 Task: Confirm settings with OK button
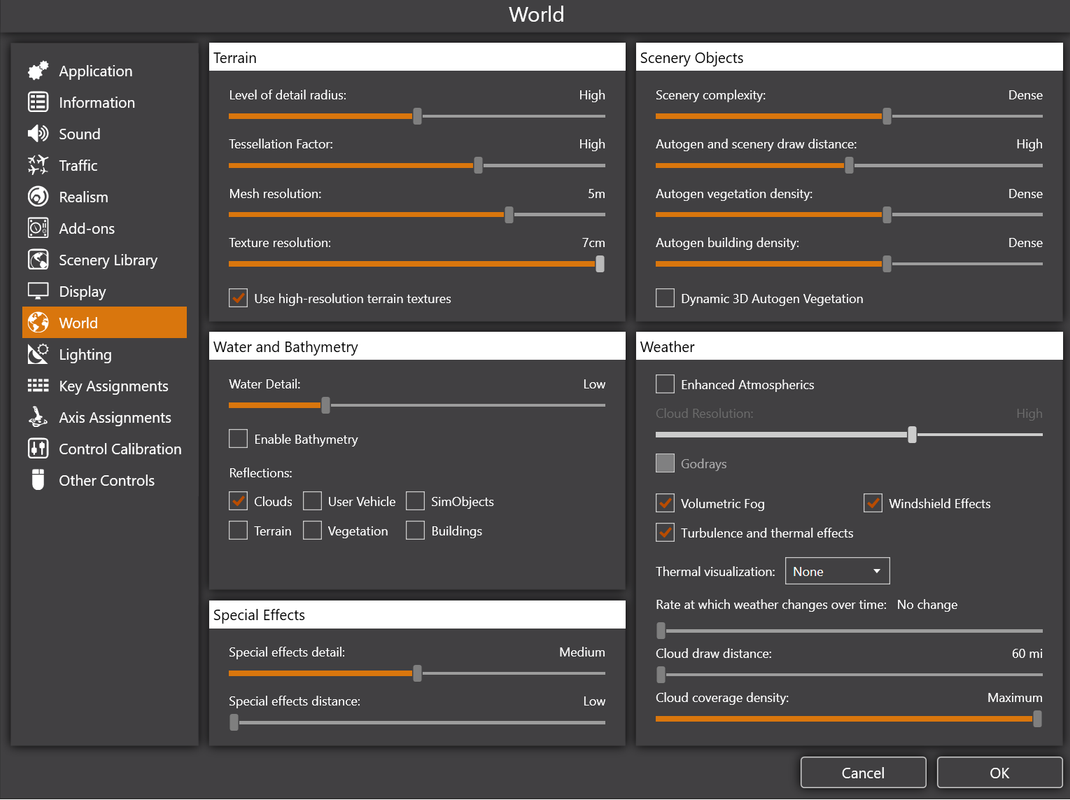click(999, 773)
